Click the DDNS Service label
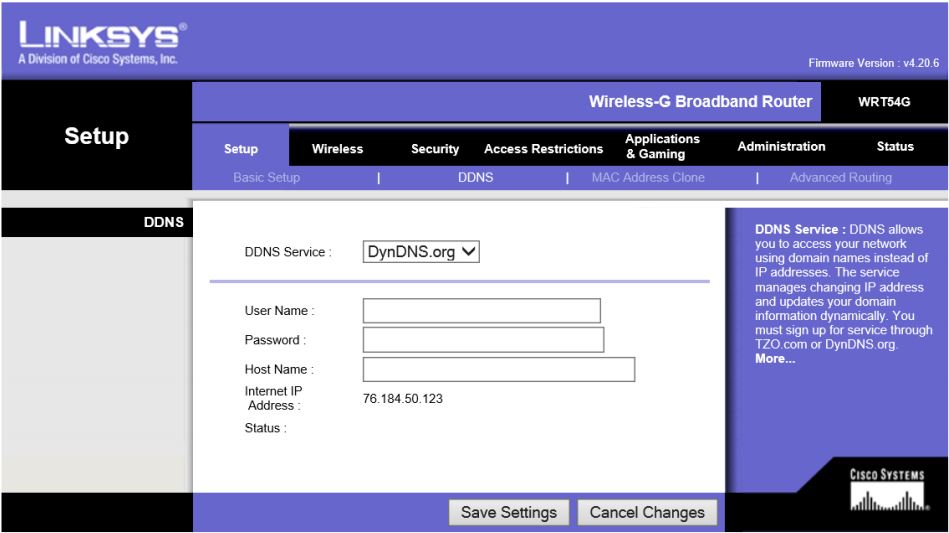Screen dimensions: 949x533 click(288, 252)
